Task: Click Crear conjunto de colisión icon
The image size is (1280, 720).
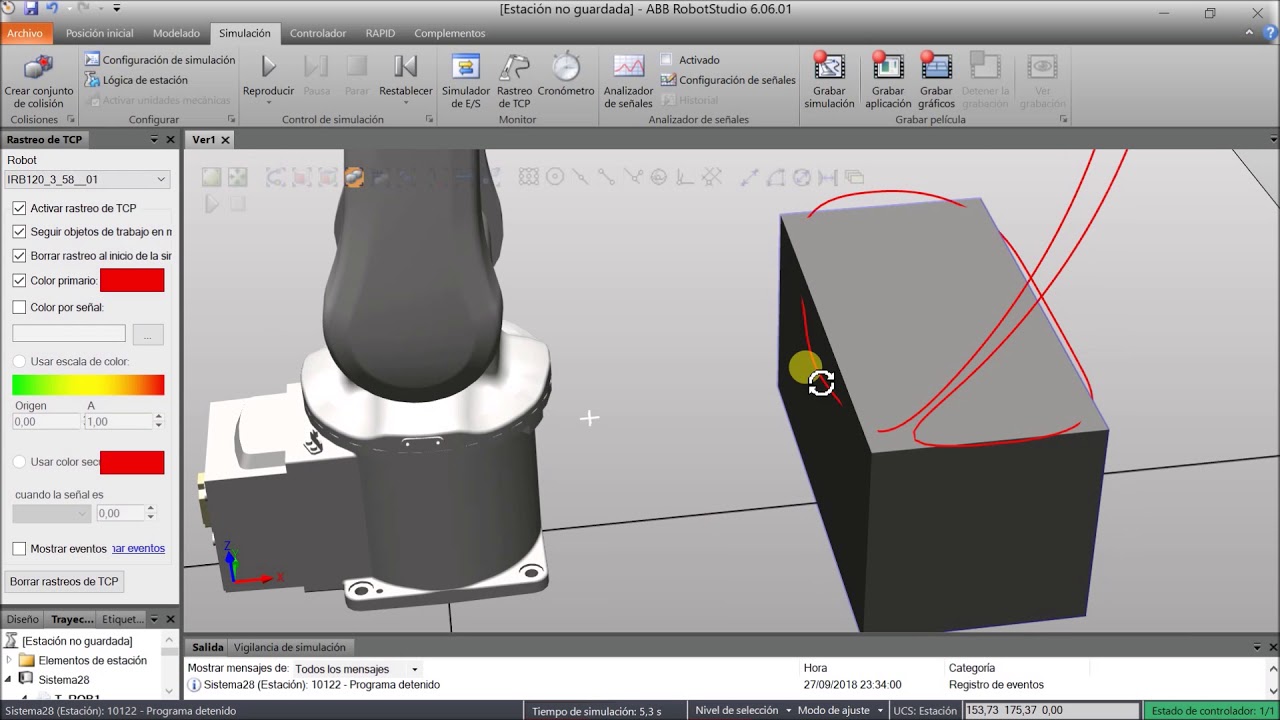Action: pyautogui.click(x=38, y=68)
